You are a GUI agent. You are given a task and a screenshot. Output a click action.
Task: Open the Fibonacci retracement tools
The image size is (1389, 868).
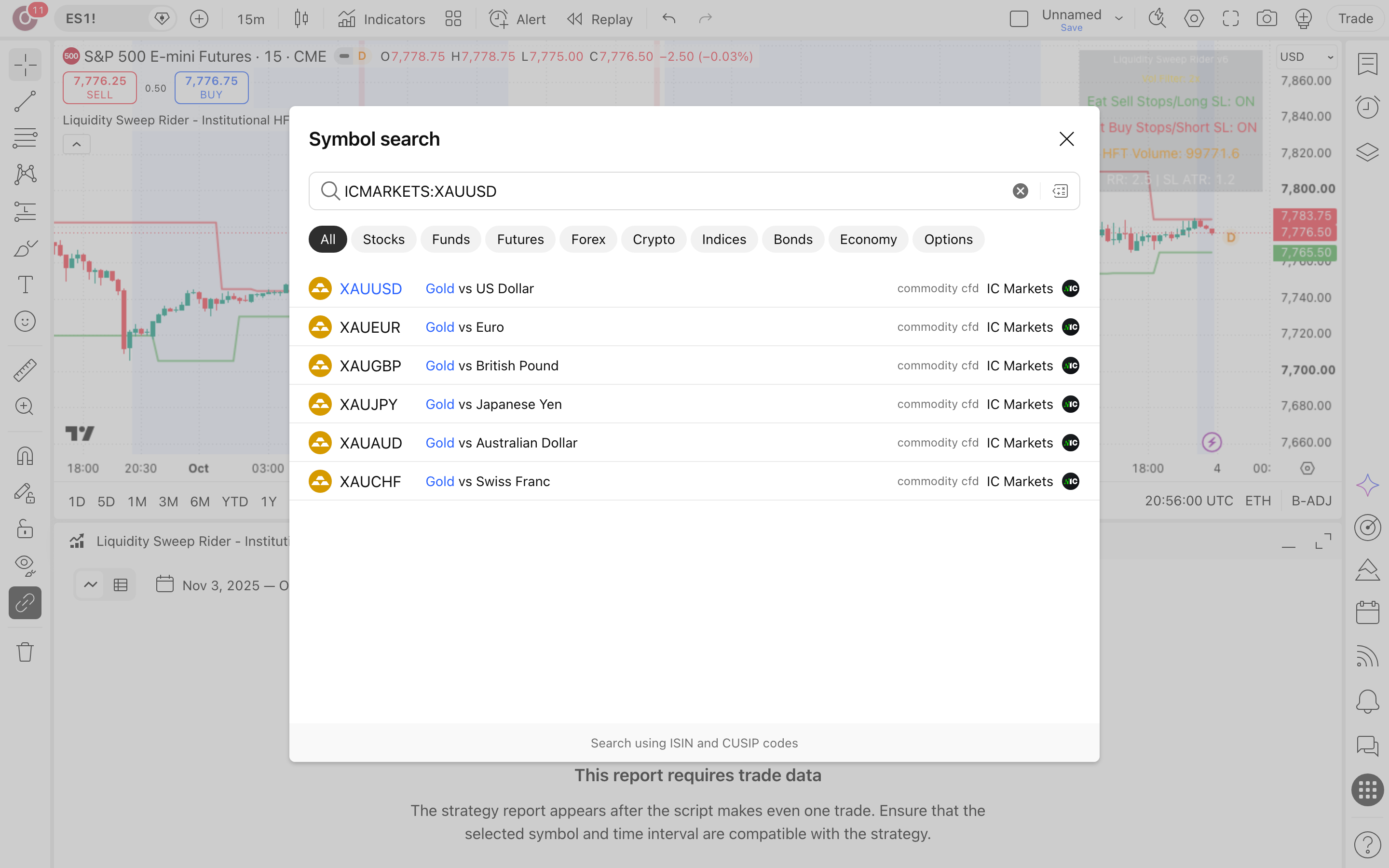[25, 138]
